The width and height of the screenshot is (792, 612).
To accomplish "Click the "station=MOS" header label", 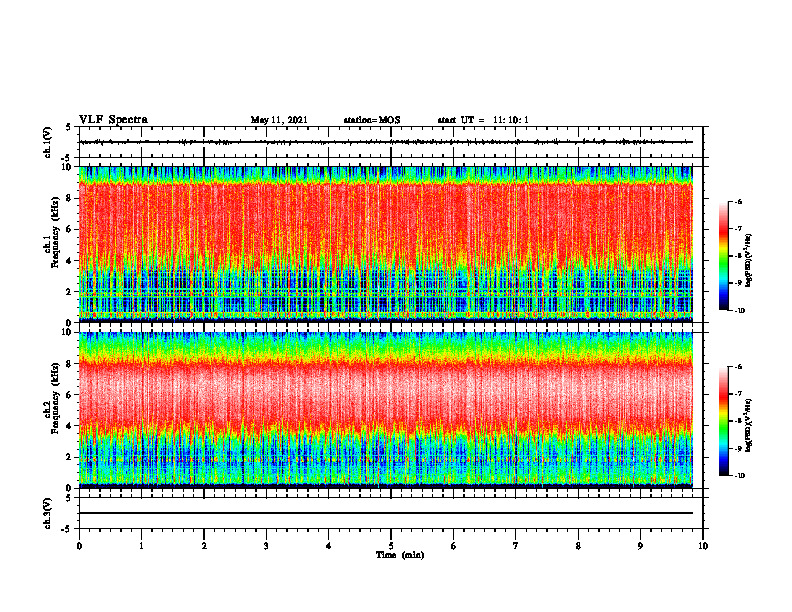I will coord(372,120).
